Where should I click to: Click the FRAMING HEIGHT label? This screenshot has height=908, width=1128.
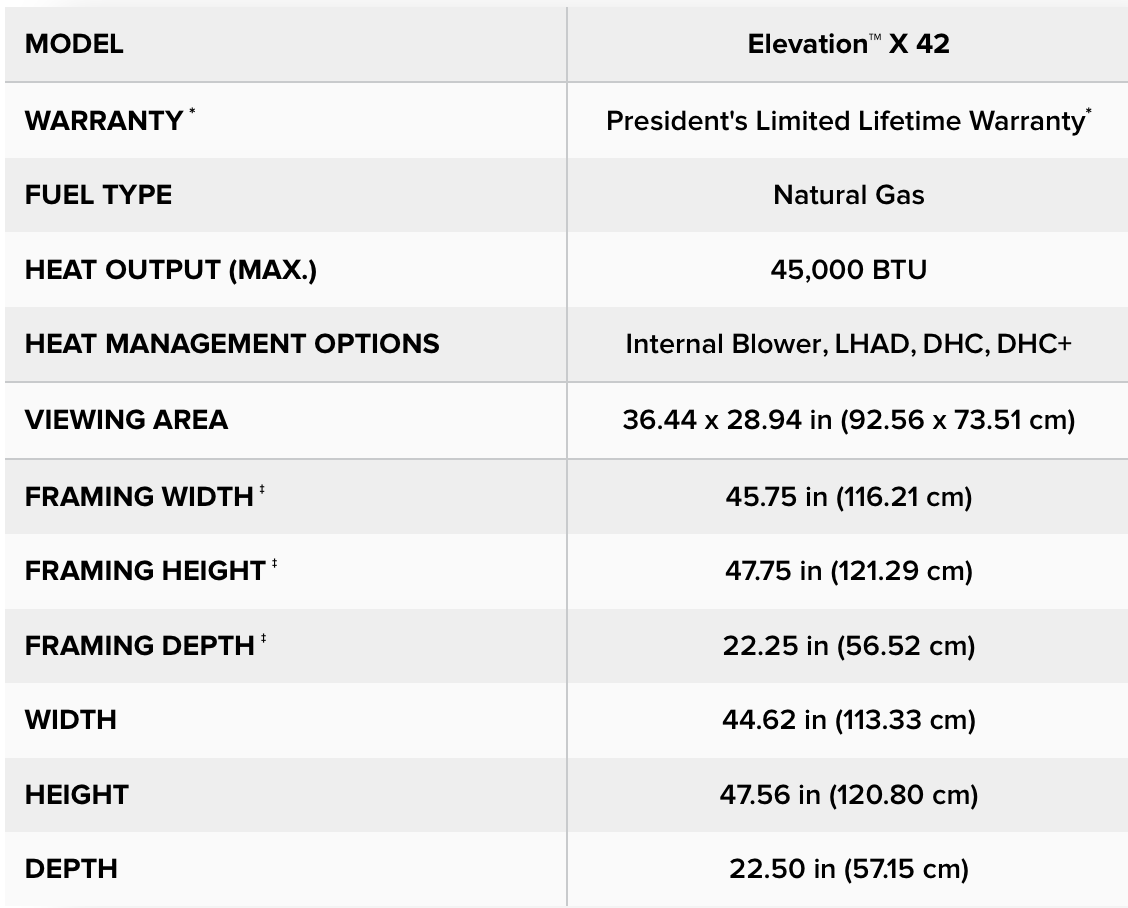[x=144, y=571]
